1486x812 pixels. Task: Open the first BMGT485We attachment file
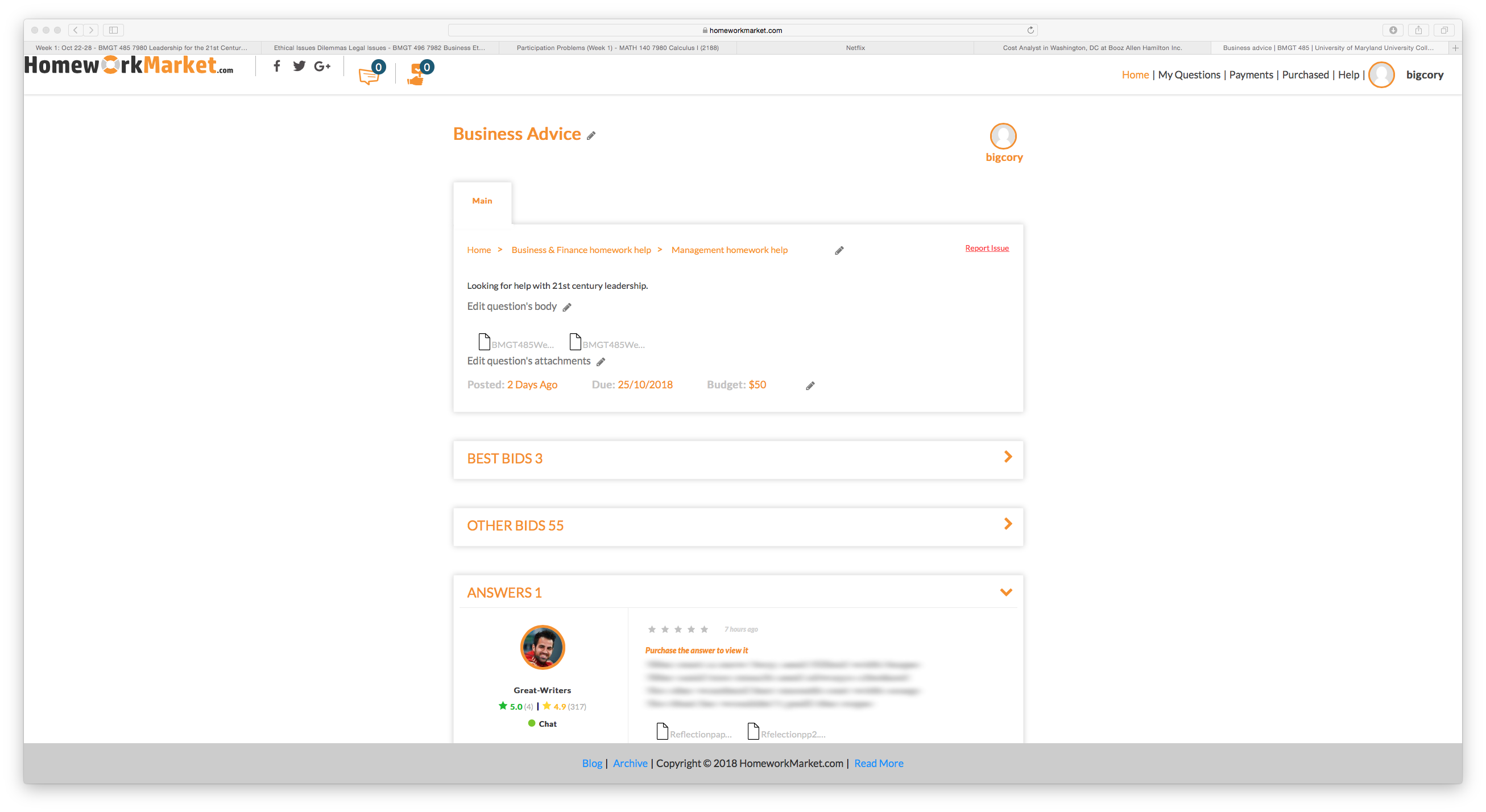516,342
